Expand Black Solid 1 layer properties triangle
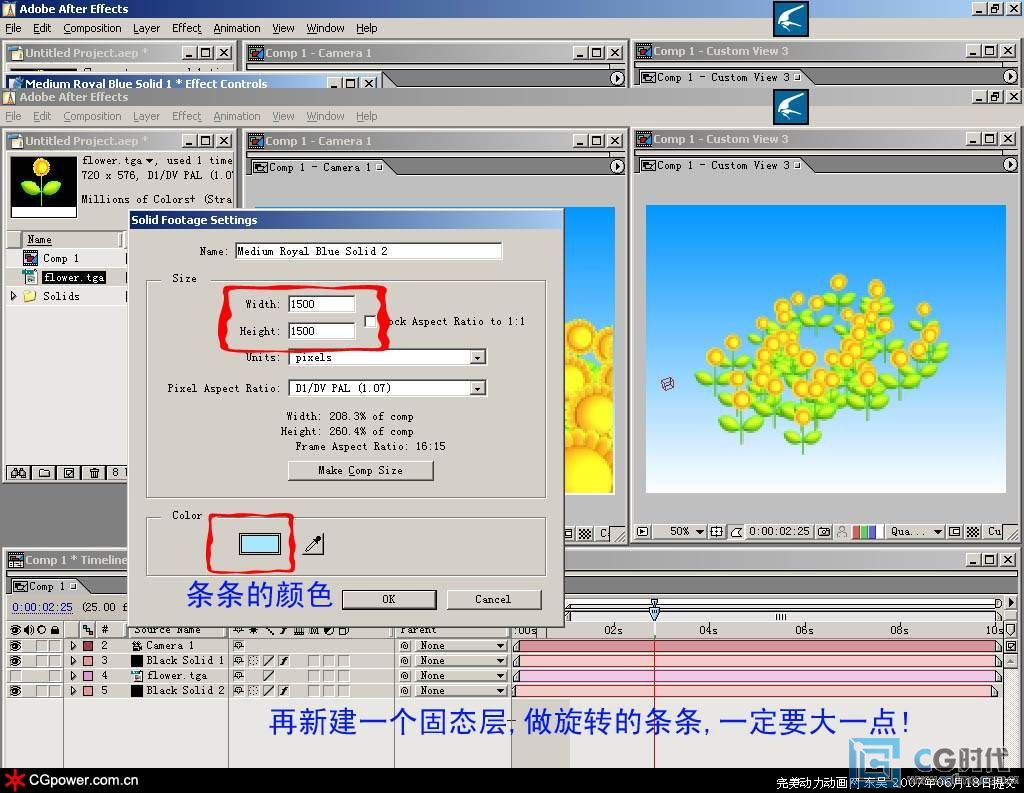Screen dimensions: 1024x793 (x=73, y=660)
